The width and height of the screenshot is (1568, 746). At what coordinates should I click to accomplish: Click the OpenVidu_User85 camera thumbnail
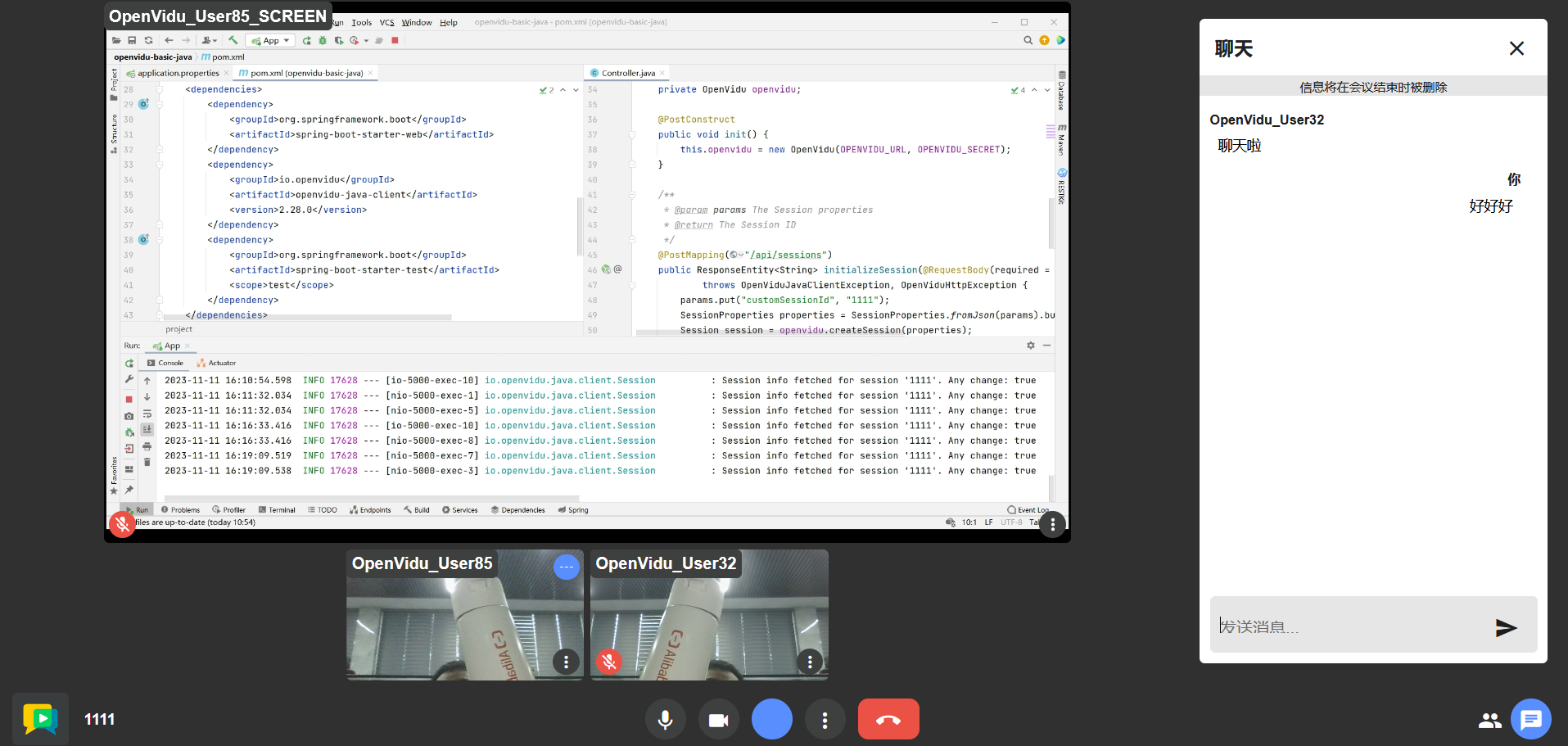465,615
